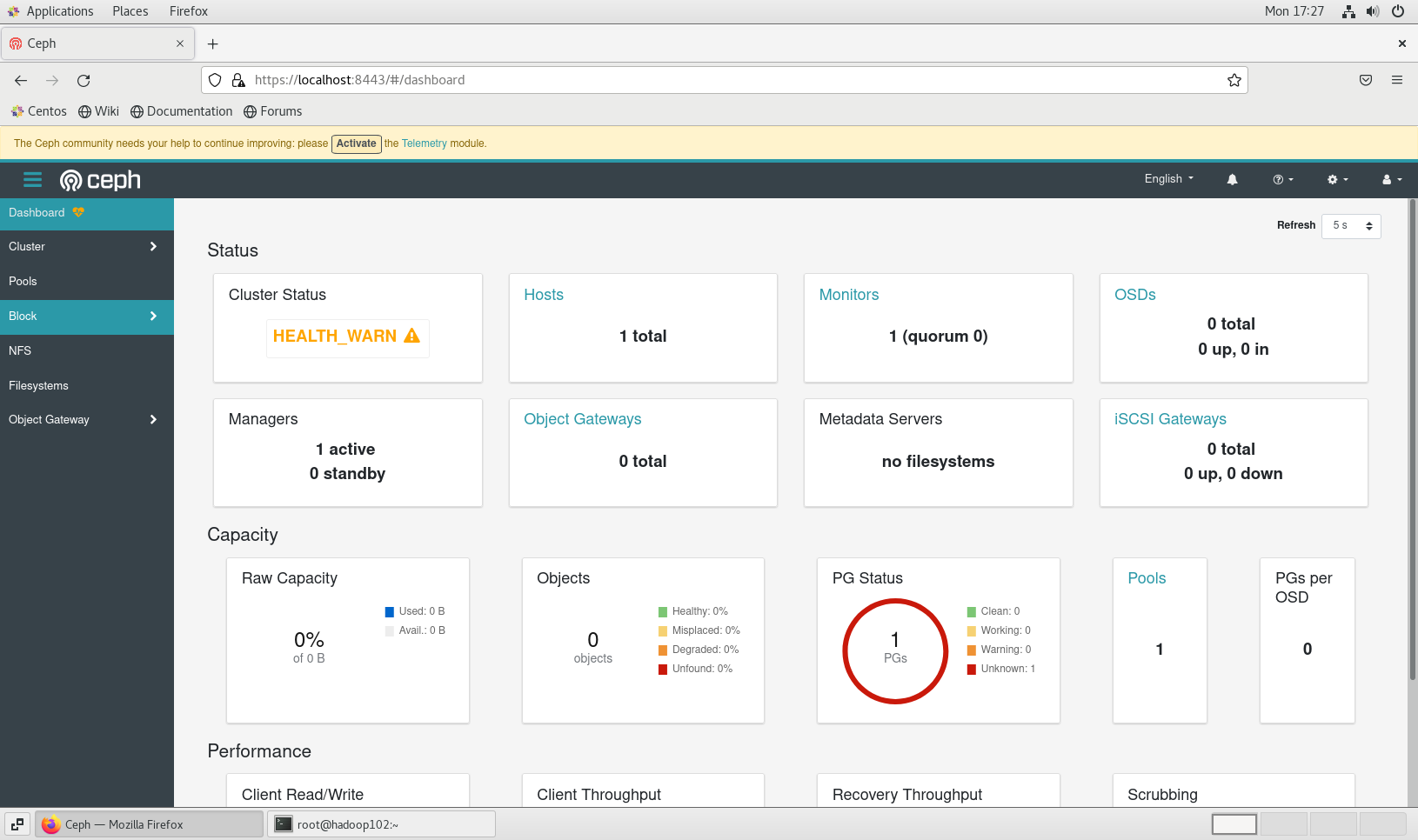Open Filesystems from the sidebar

pyautogui.click(x=38, y=386)
